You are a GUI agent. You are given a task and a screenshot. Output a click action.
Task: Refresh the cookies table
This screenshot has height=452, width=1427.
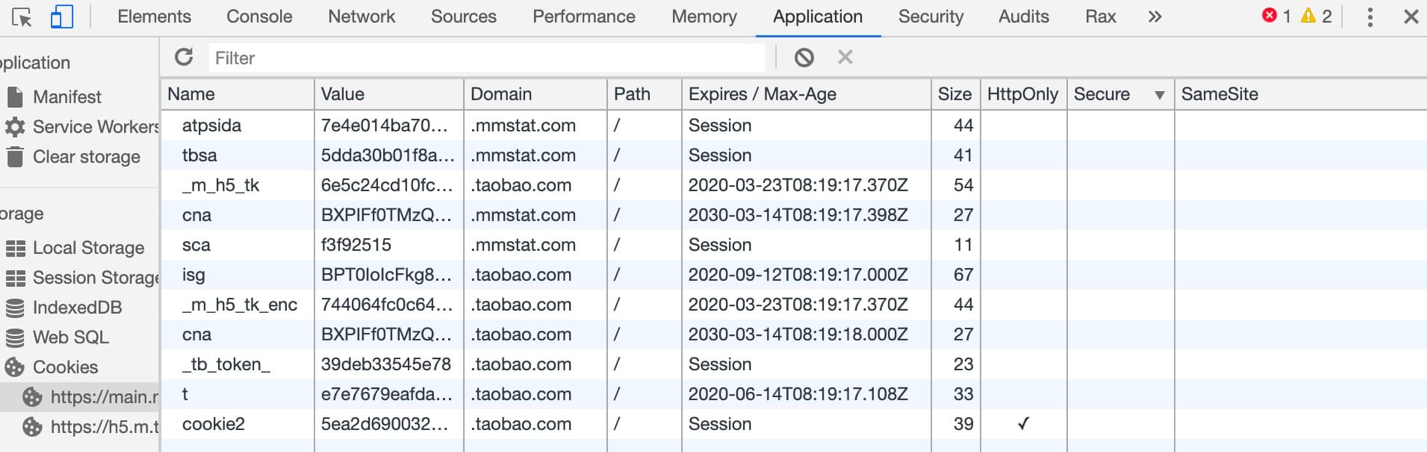[184, 58]
